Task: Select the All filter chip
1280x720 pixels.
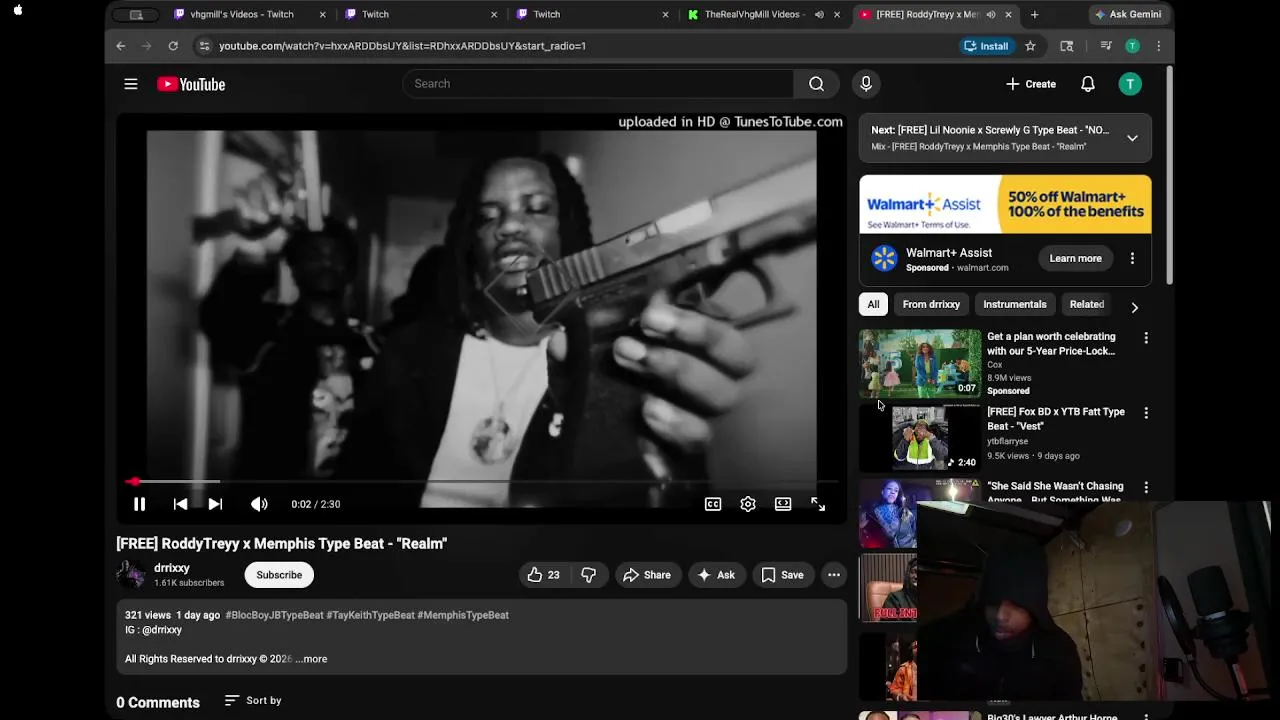Action: [873, 305]
